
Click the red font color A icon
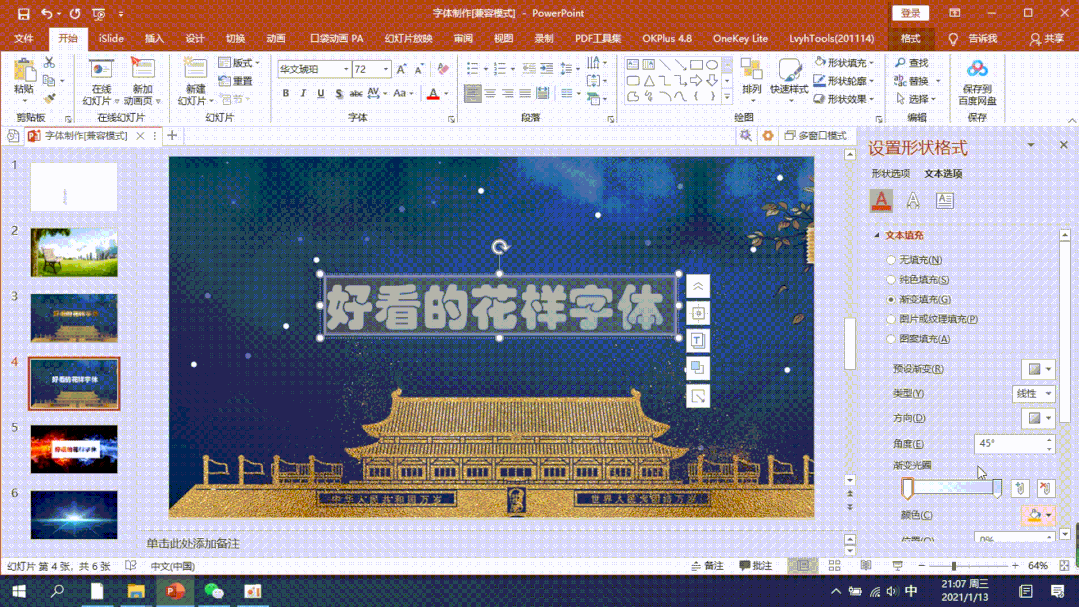pos(433,94)
